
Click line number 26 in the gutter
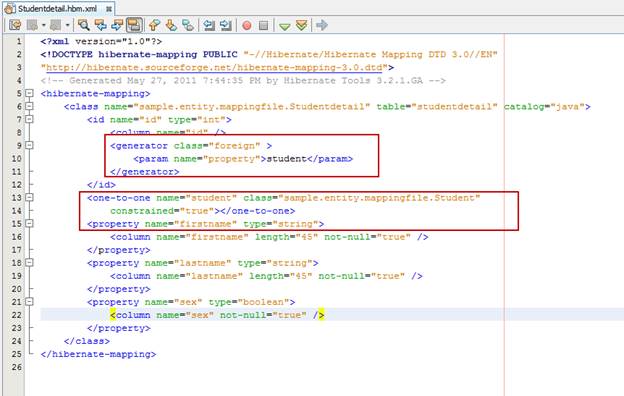[16, 367]
